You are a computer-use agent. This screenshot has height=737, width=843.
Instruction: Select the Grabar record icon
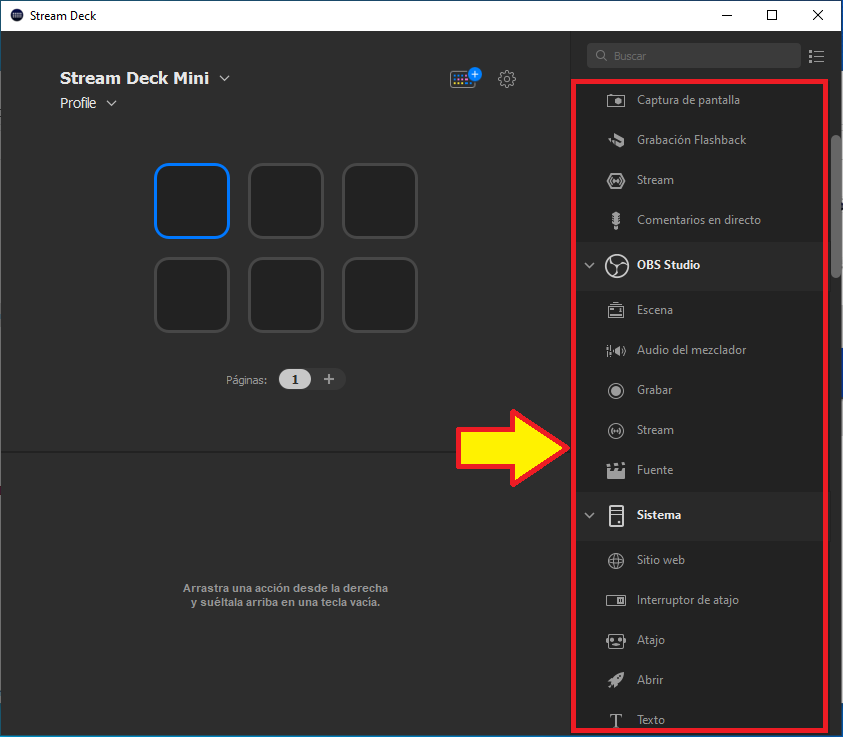(616, 390)
